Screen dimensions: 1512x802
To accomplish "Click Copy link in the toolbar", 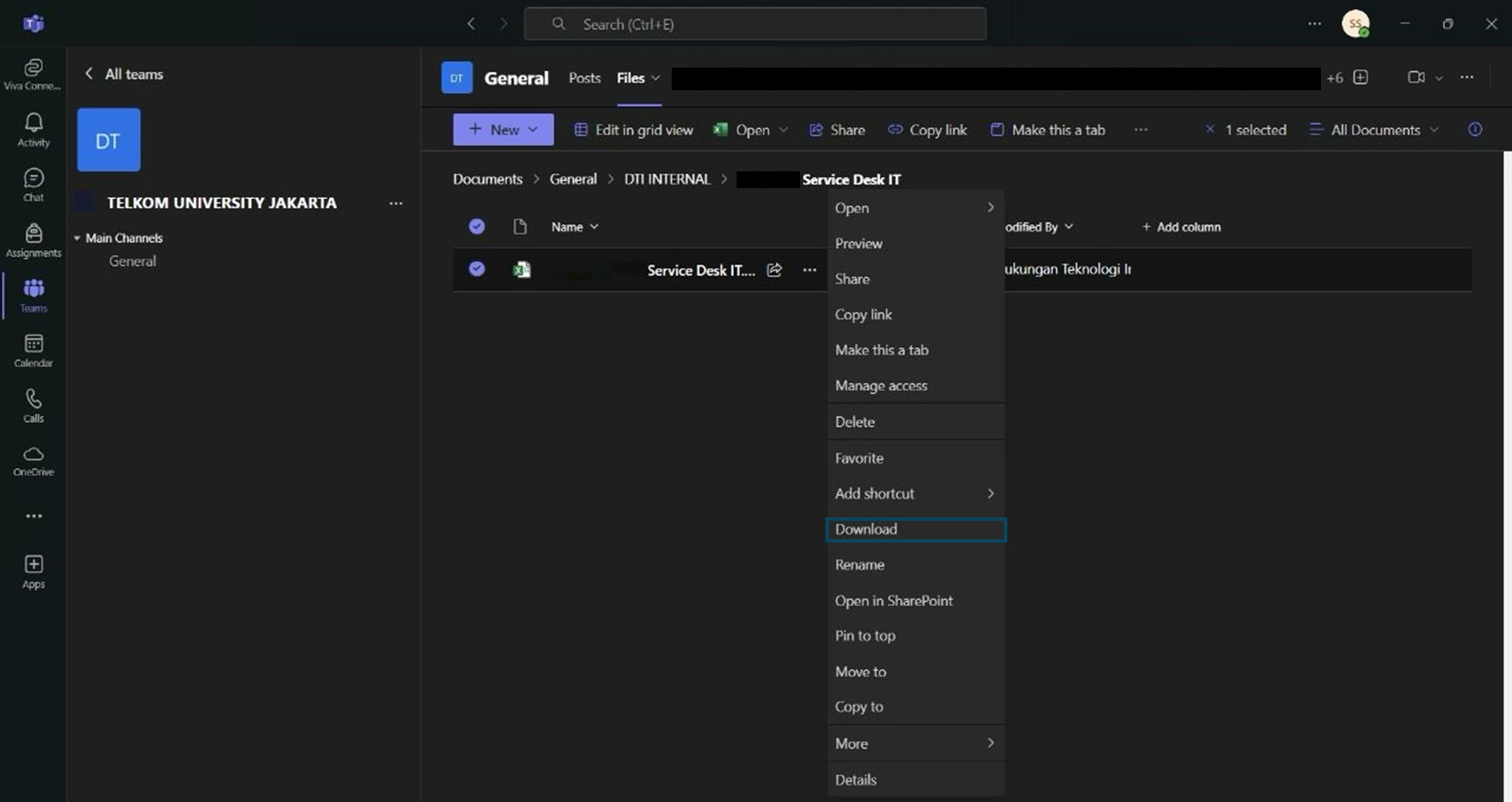I will click(927, 130).
